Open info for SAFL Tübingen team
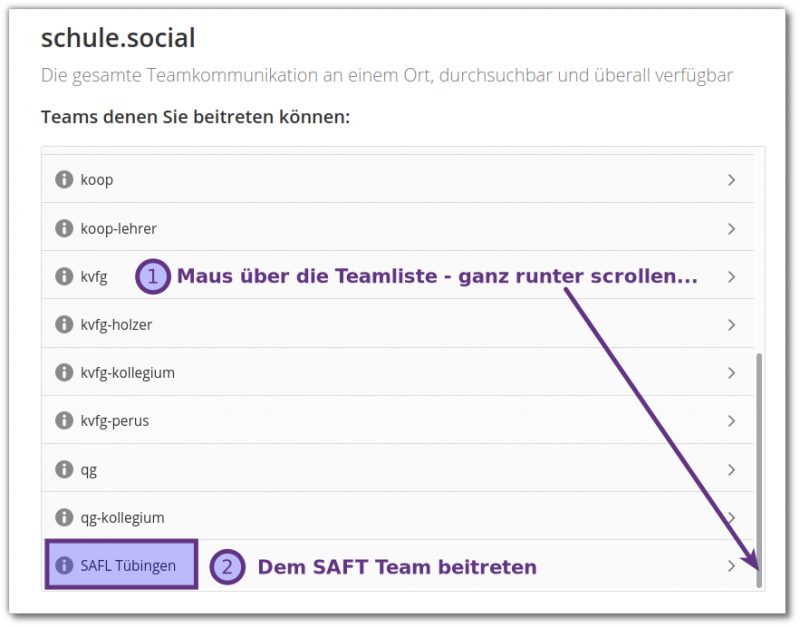Viewport: 800px width, 627px height. [63, 565]
